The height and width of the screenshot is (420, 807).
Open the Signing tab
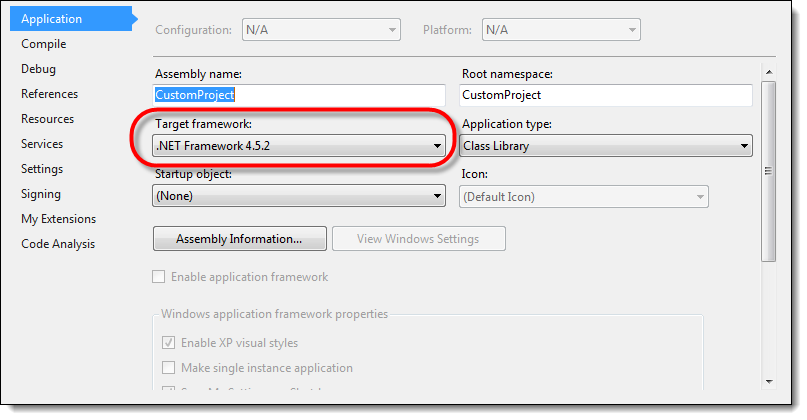tap(41, 194)
